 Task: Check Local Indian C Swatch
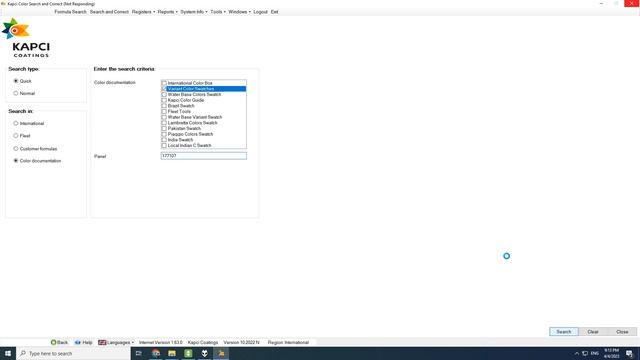pos(164,146)
